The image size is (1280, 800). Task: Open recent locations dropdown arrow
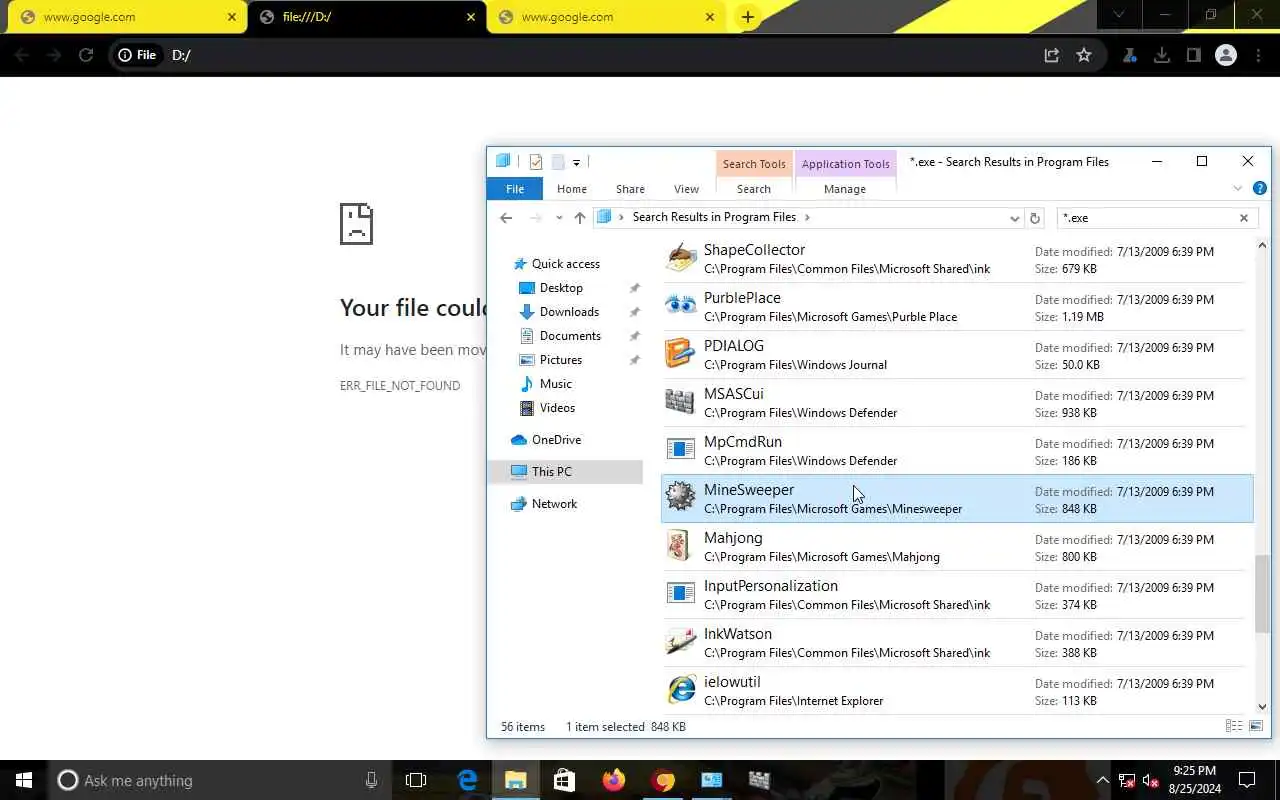558,218
